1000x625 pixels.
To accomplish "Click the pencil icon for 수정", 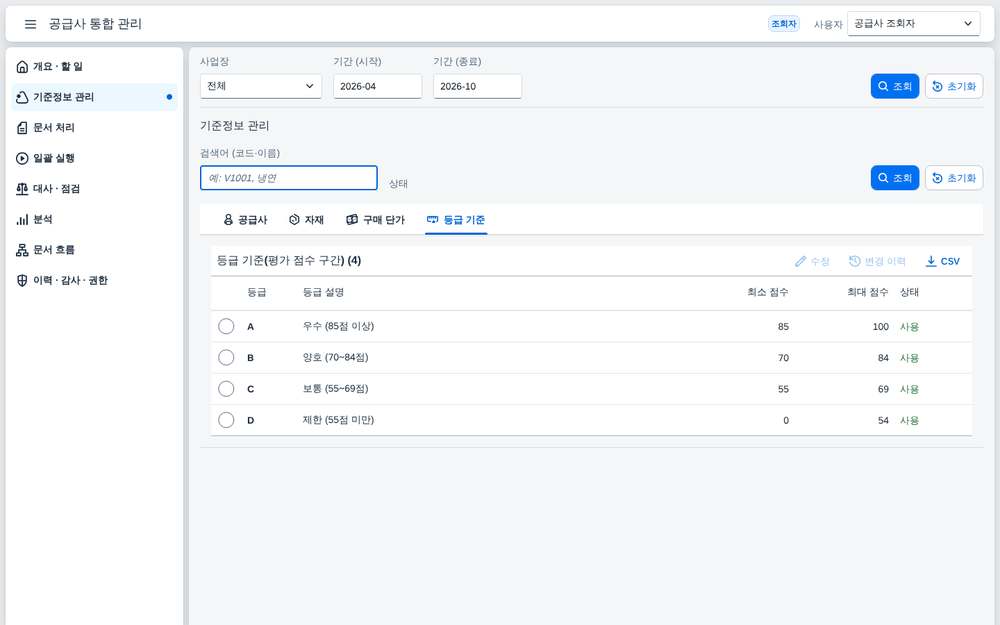I will tap(800, 261).
